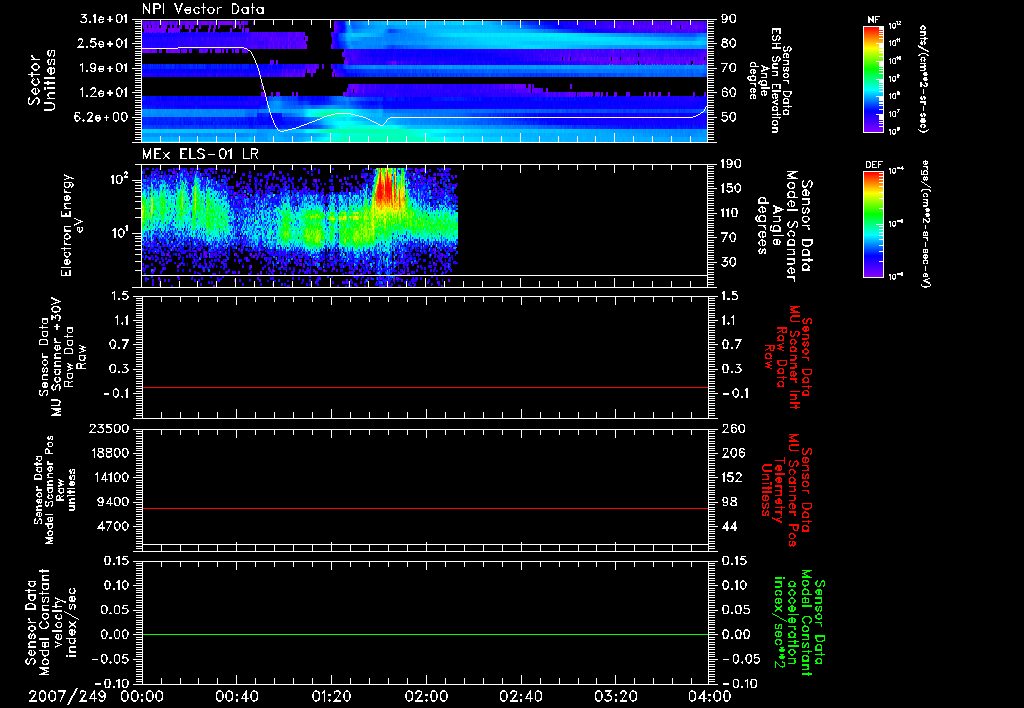This screenshot has width=1024, height=708.
Task: Click the 'Sector Unitless' axis label
Action: coord(42,79)
